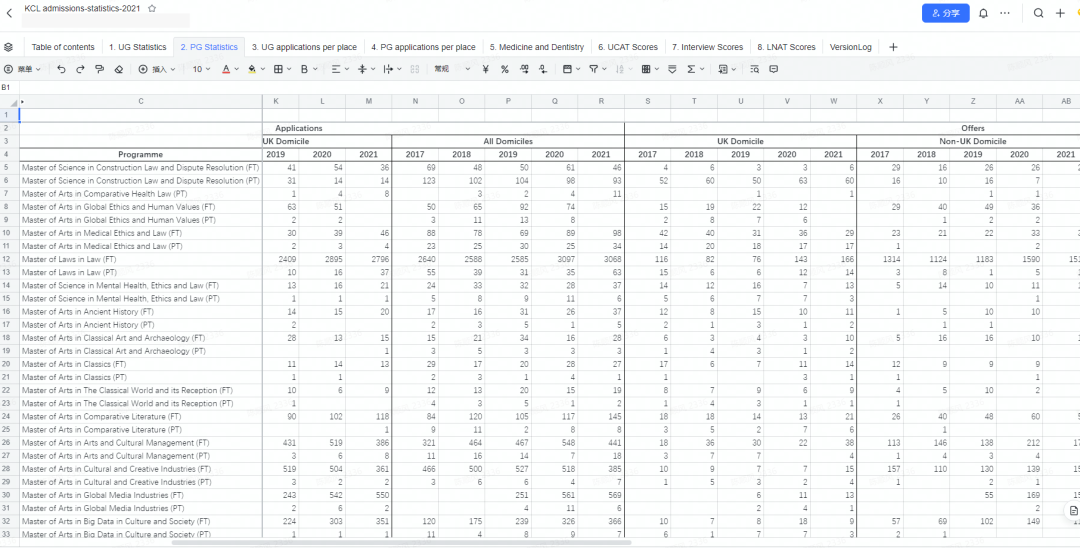The image size is (1080, 548).
Task: Expand fill color dropdown arrow
Action: pyautogui.click(x=262, y=69)
